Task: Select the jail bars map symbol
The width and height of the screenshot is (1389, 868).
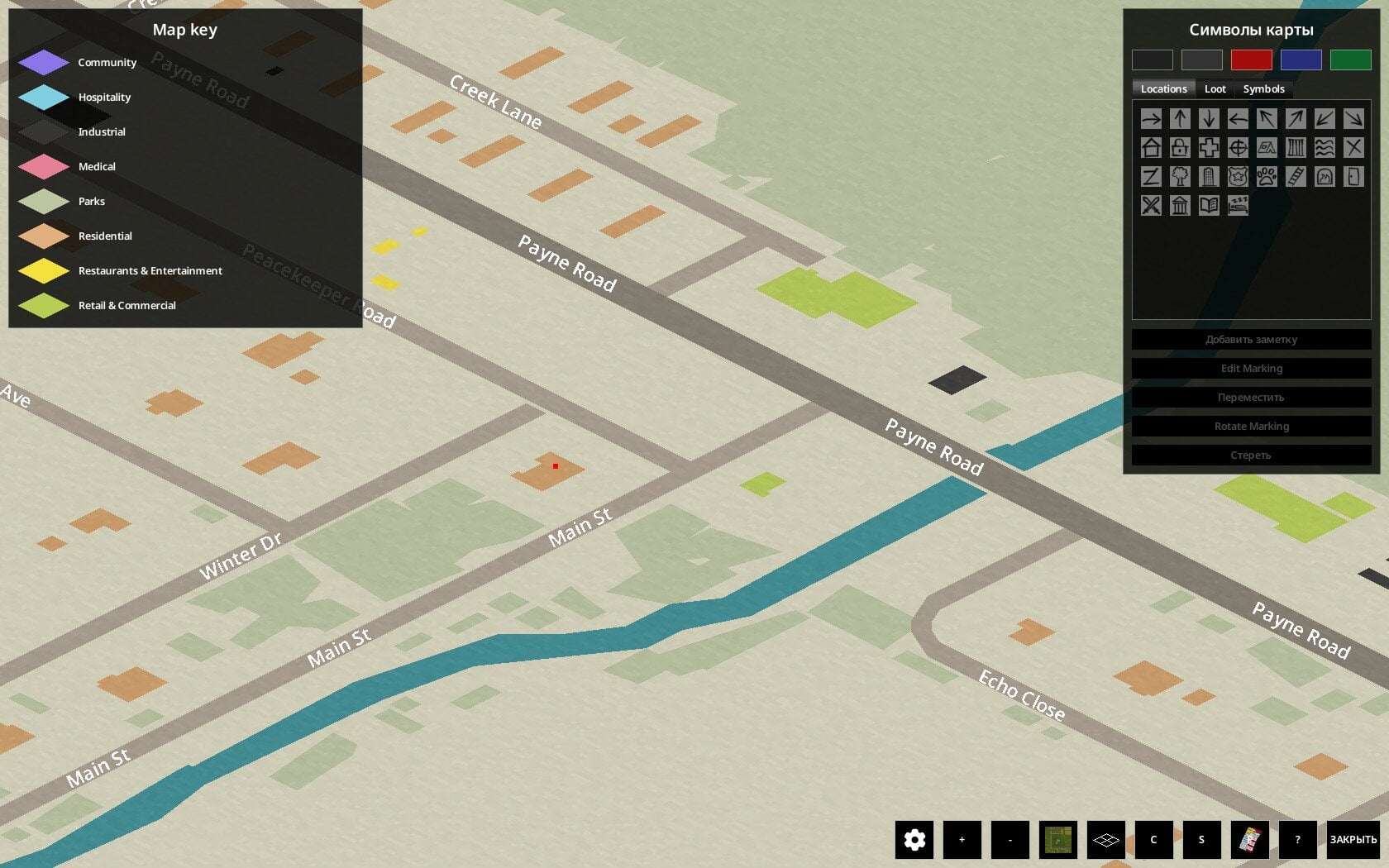Action: 1296,148
